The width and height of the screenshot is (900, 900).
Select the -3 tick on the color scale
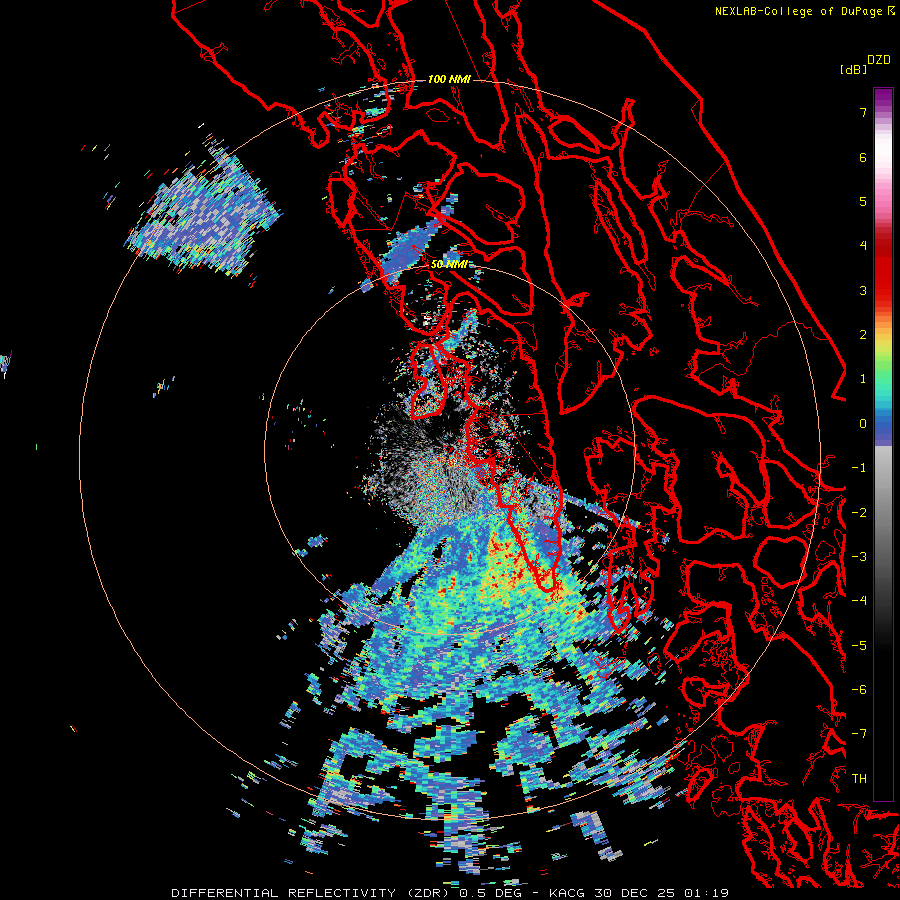pos(859,557)
